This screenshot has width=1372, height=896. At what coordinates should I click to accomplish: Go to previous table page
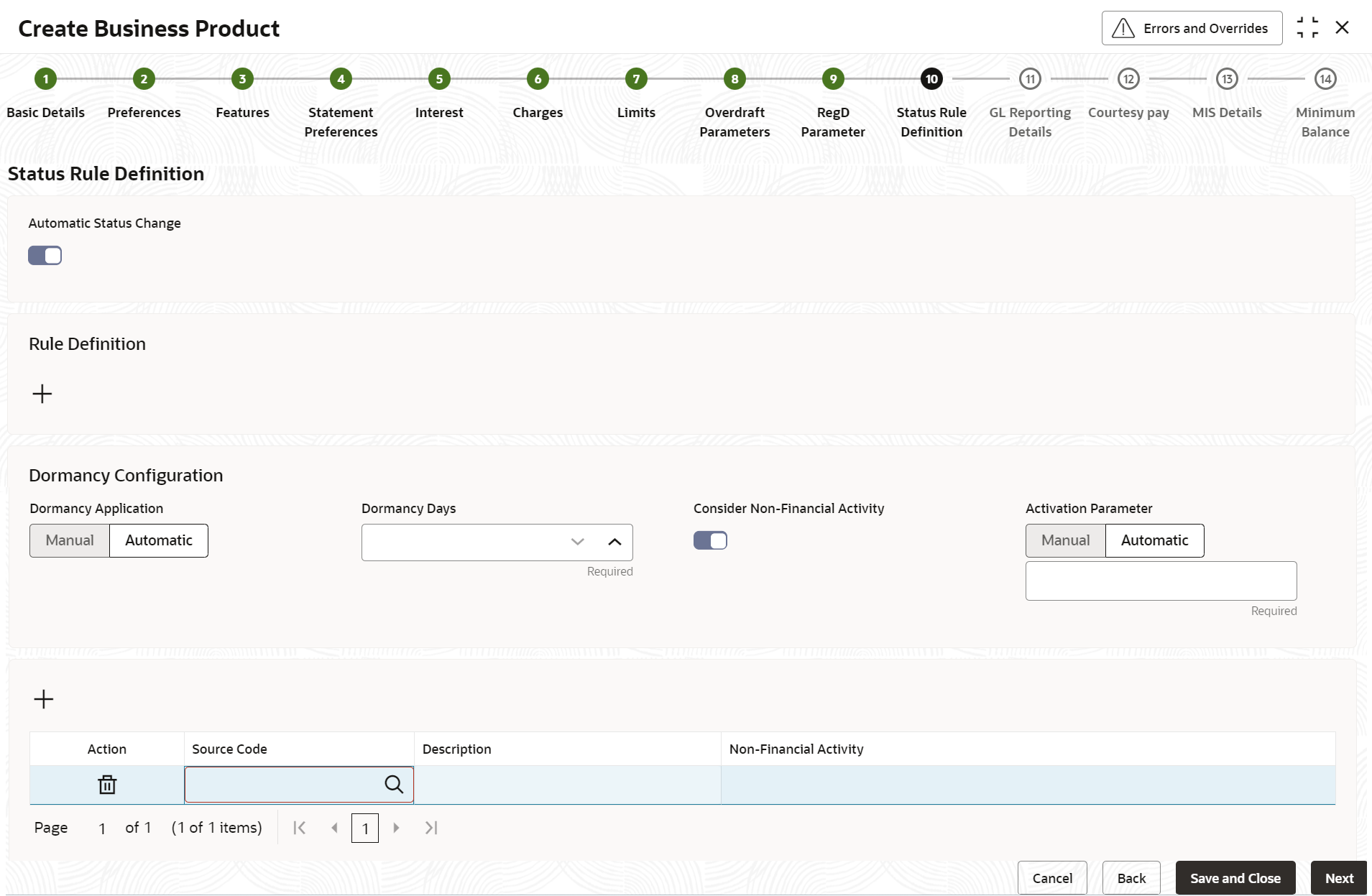[334, 828]
